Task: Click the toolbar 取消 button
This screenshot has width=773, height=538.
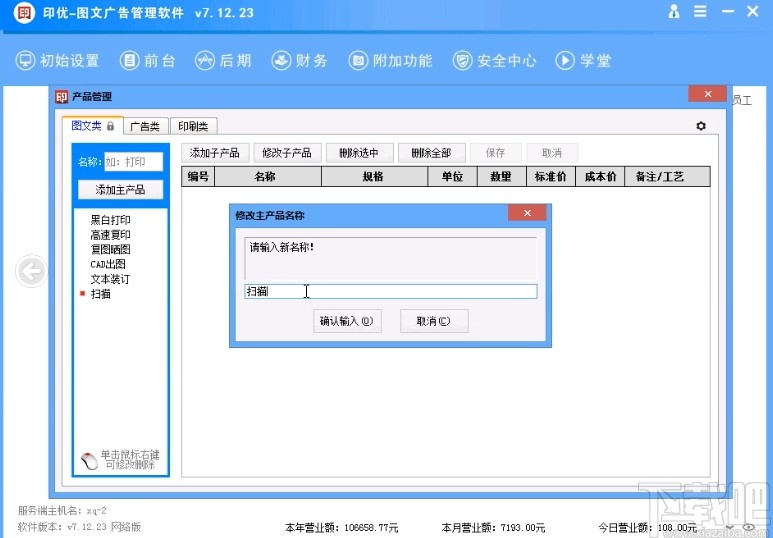Action: click(552, 153)
